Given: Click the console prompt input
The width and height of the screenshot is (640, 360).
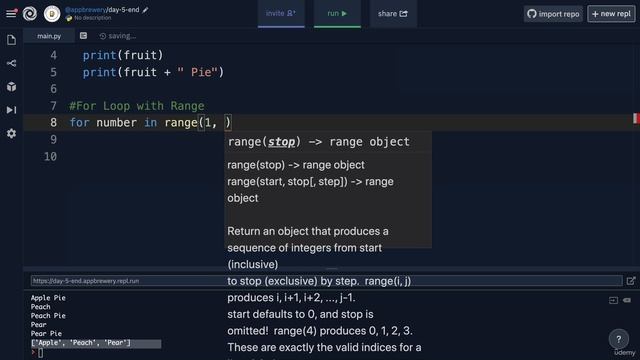Looking at the screenshot, I should coord(40,353).
